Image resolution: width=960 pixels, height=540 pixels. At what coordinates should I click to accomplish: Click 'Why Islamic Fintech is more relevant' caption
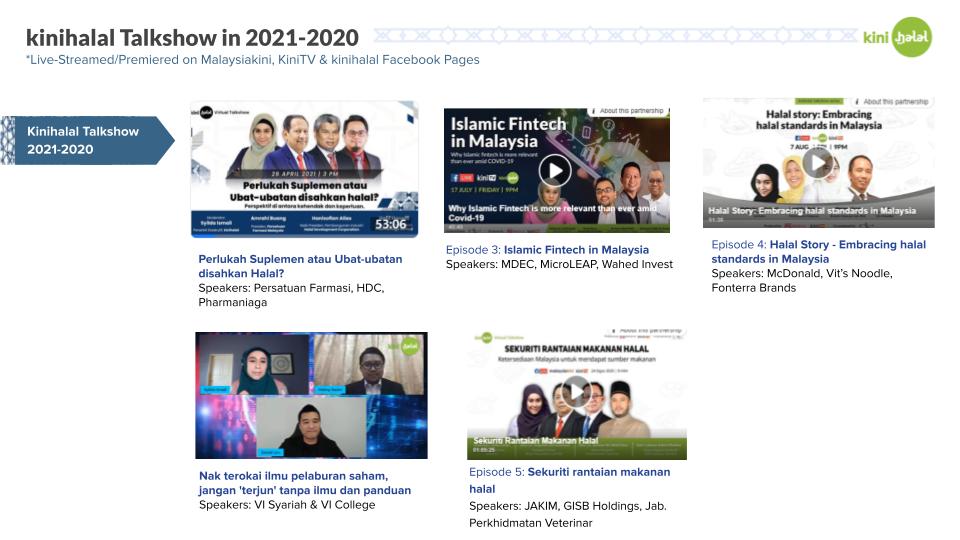pyautogui.click(x=552, y=212)
